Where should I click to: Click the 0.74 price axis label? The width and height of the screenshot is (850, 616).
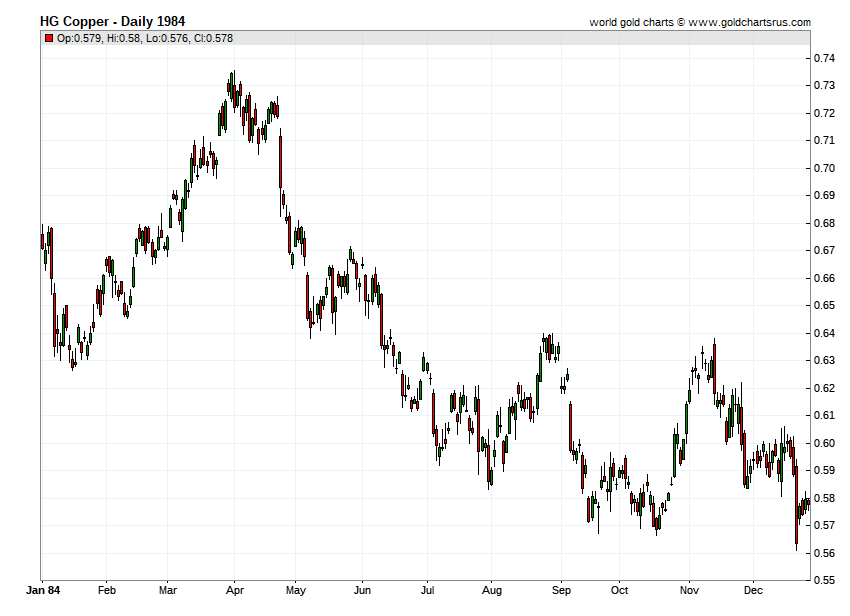pyautogui.click(x=825, y=58)
